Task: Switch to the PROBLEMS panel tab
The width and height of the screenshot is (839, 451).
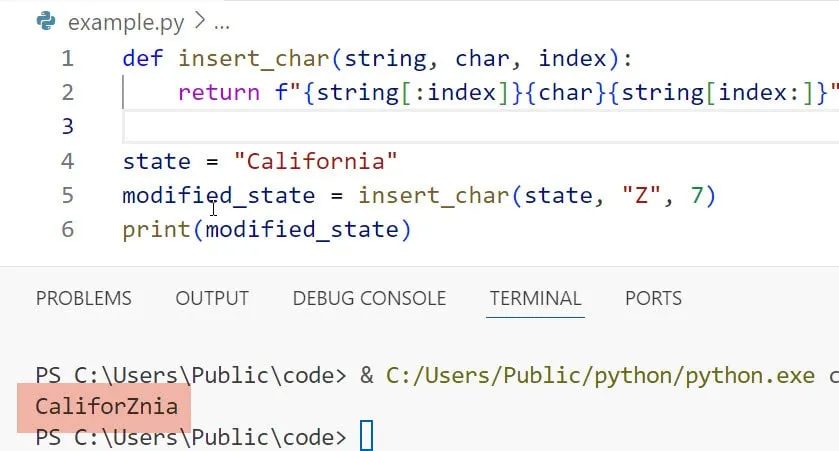Action: (83, 298)
